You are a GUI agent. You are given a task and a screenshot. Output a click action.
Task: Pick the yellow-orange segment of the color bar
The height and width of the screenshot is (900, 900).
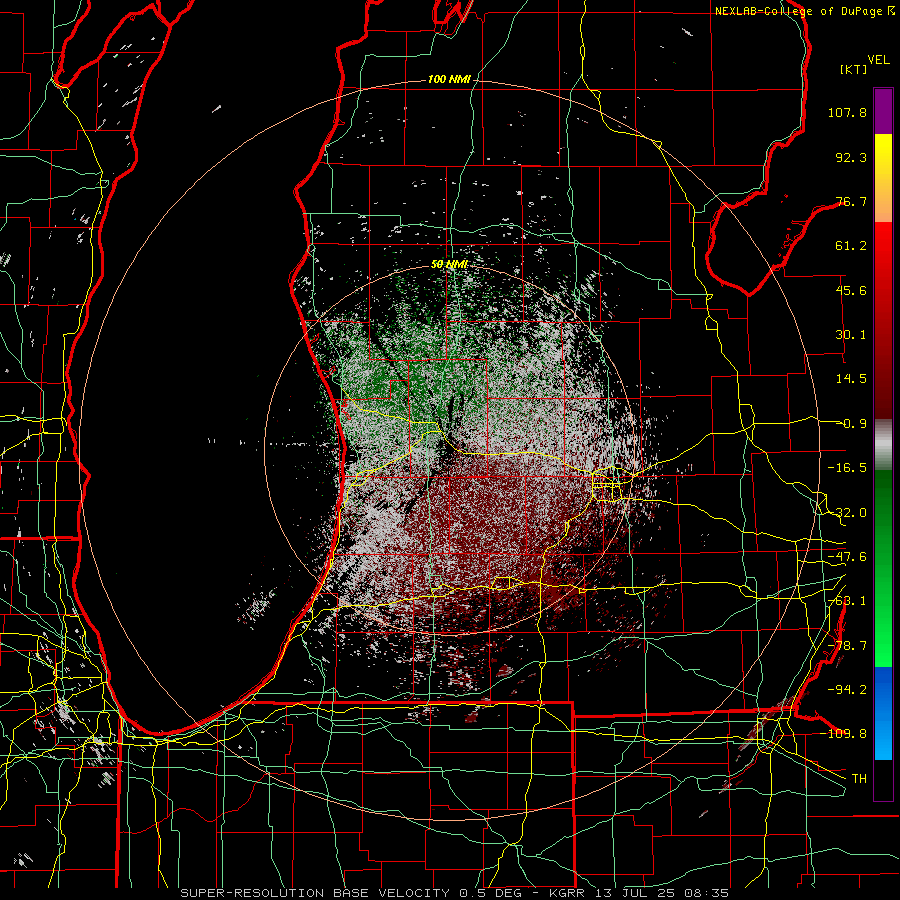coord(883,178)
